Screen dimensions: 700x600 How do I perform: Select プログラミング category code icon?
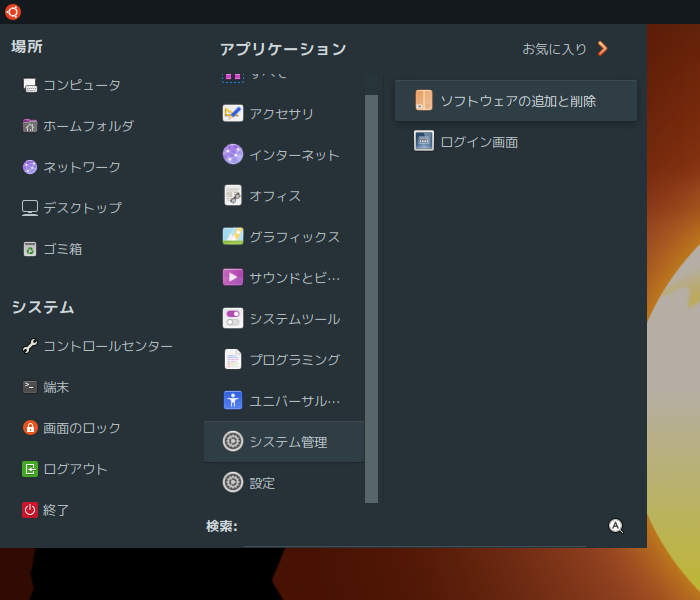[x=233, y=359]
